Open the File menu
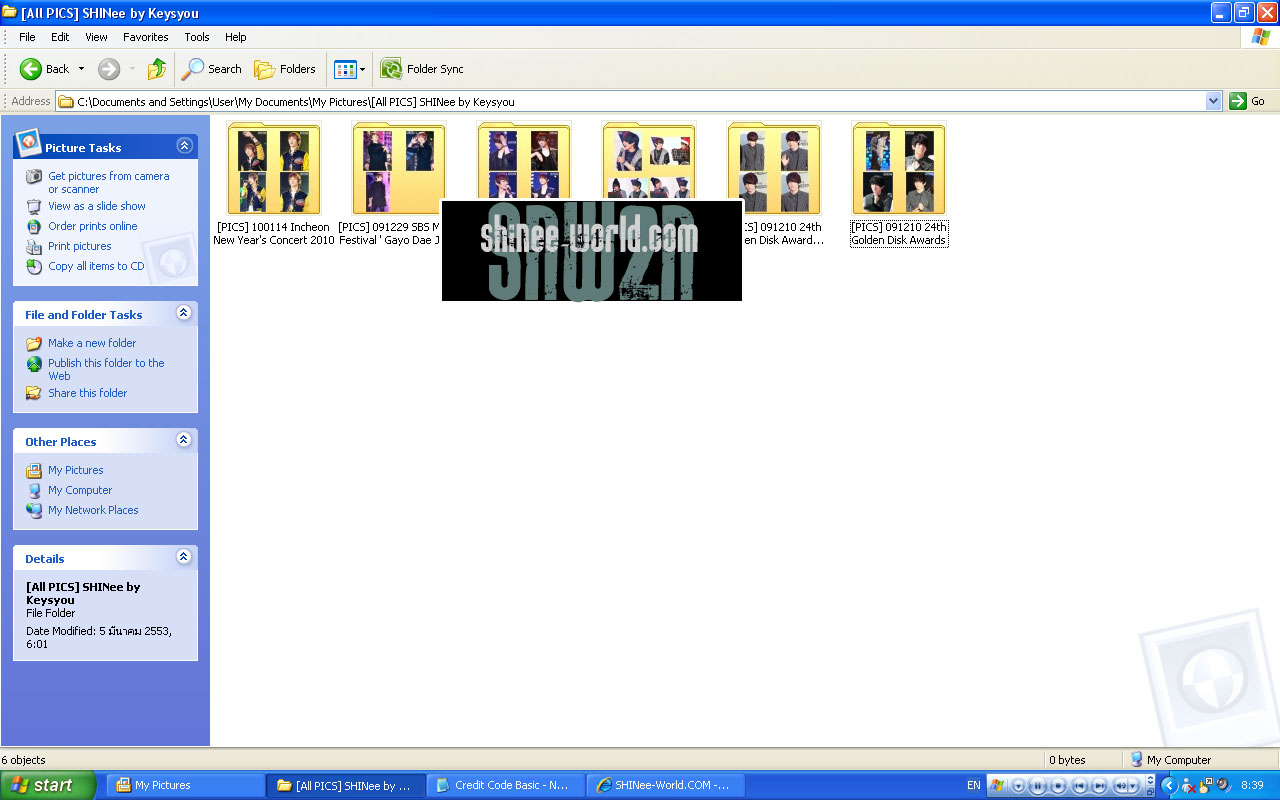This screenshot has width=1280, height=800. pyautogui.click(x=27, y=37)
